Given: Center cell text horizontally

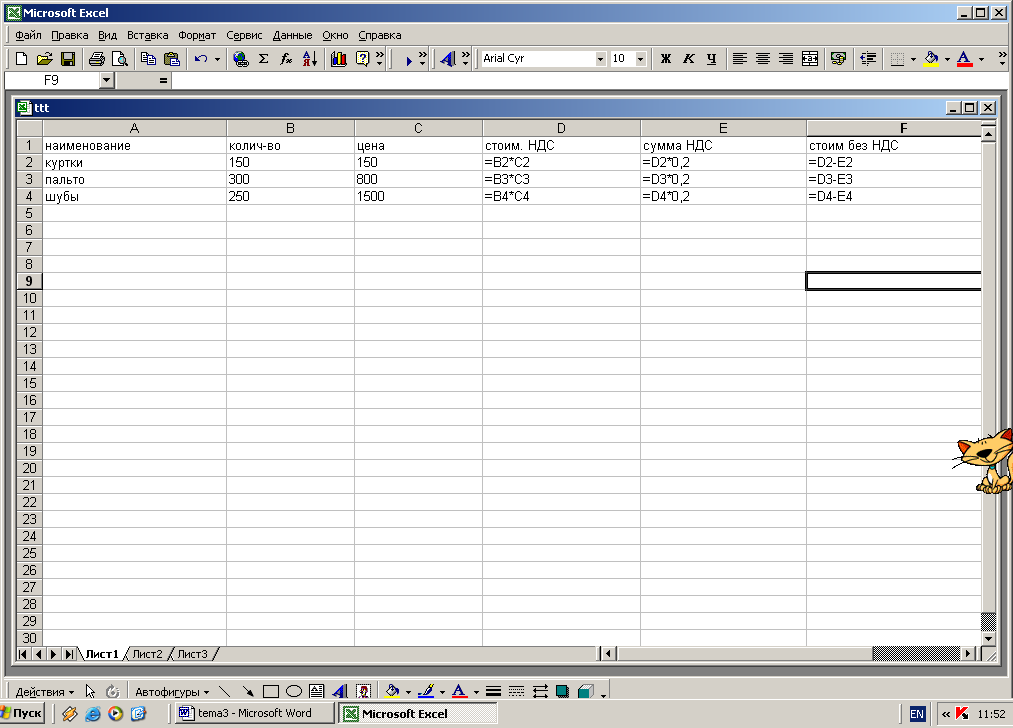Looking at the screenshot, I should click(763, 59).
